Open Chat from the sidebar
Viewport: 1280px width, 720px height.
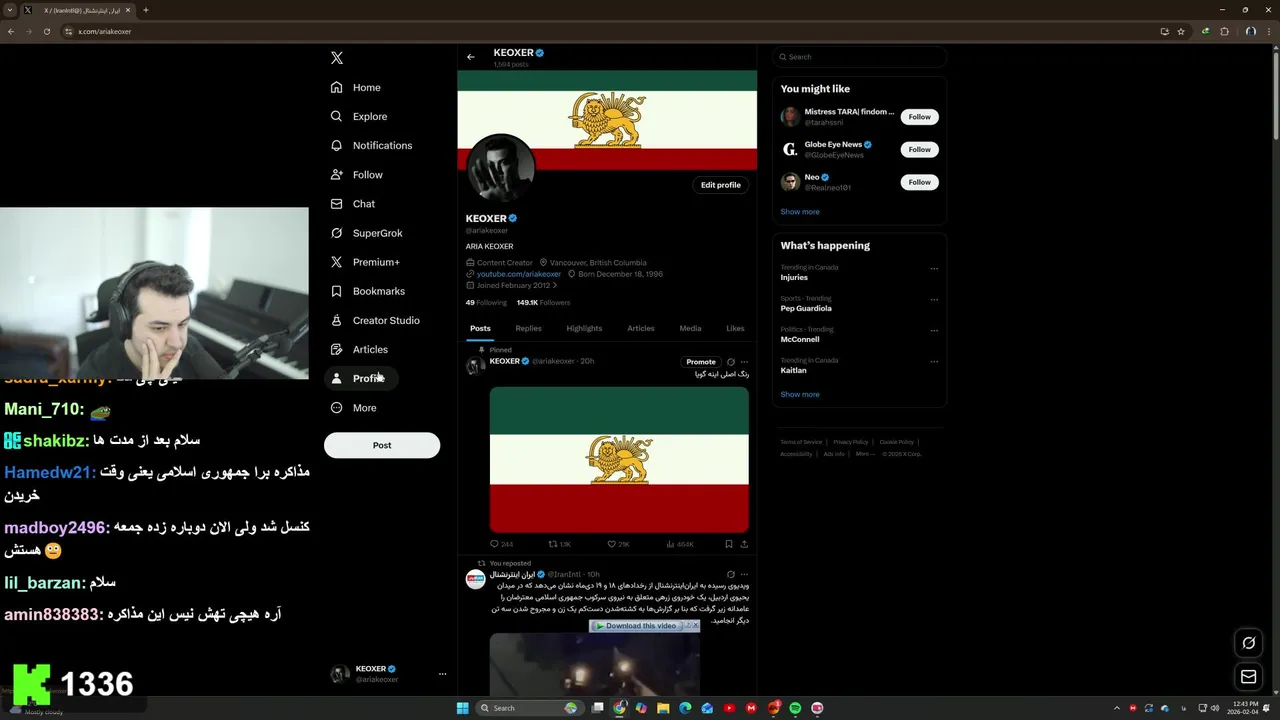pyautogui.click(x=353, y=203)
